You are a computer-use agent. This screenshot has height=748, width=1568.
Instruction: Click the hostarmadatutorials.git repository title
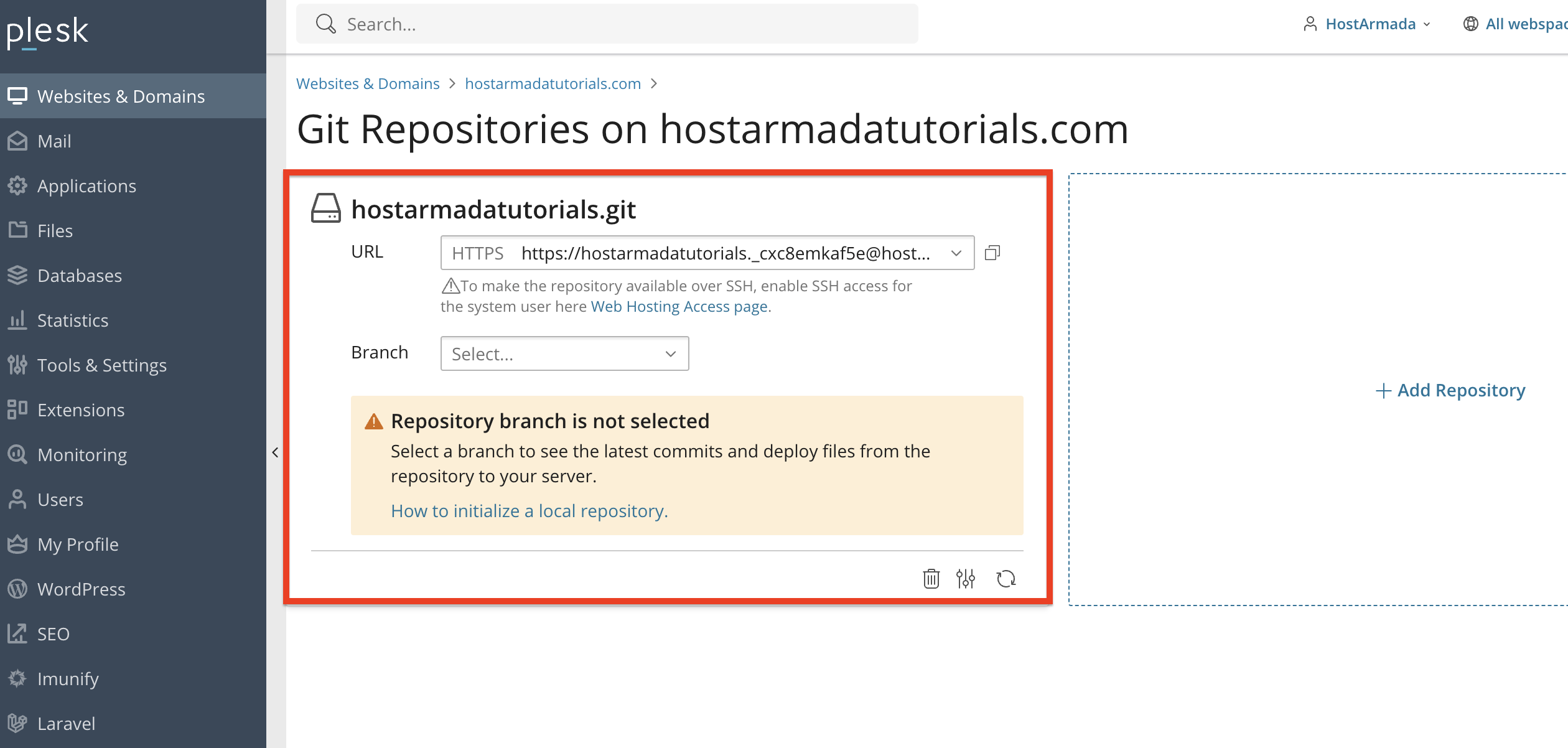coord(493,210)
